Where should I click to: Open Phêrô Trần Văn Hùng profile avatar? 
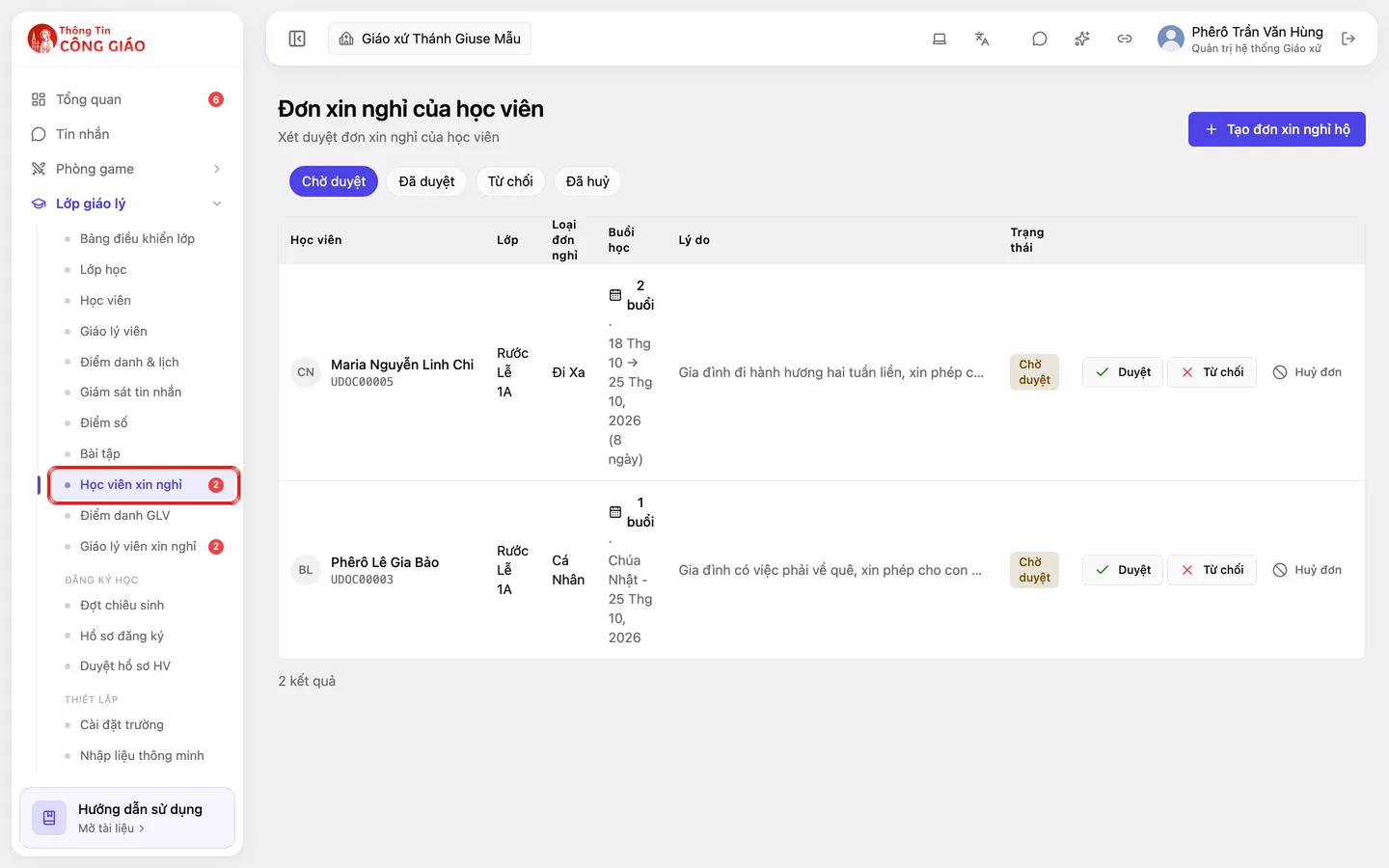(x=1171, y=39)
